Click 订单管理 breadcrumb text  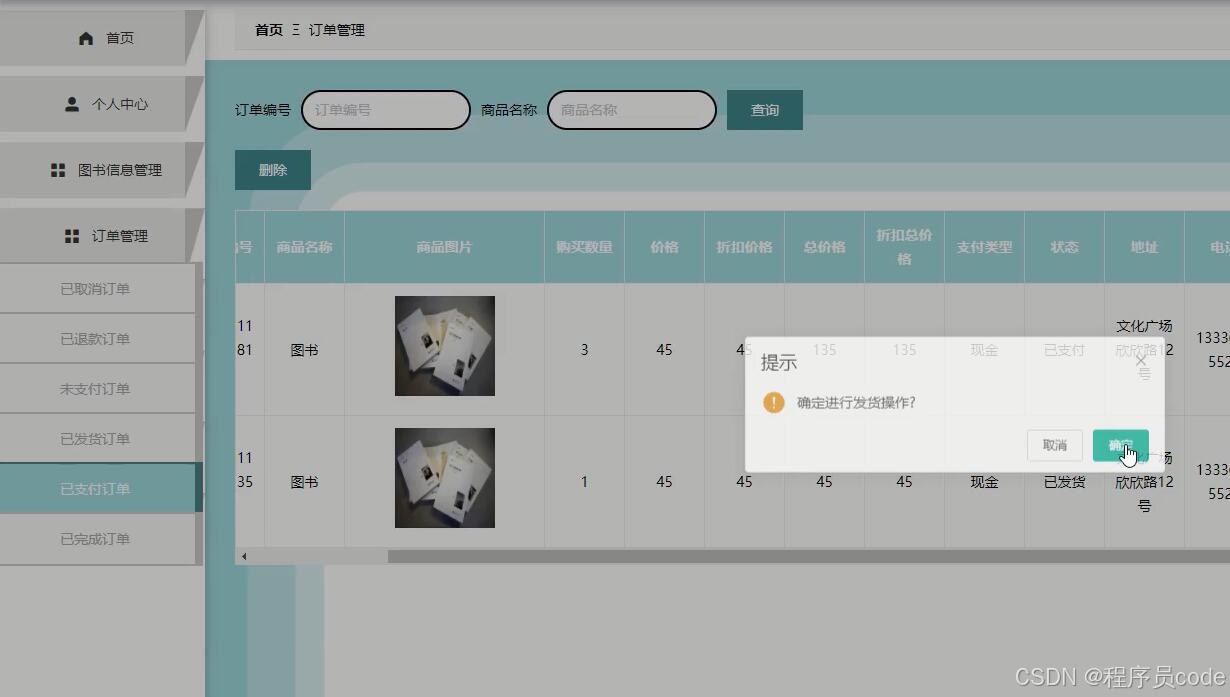(x=337, y=30)
